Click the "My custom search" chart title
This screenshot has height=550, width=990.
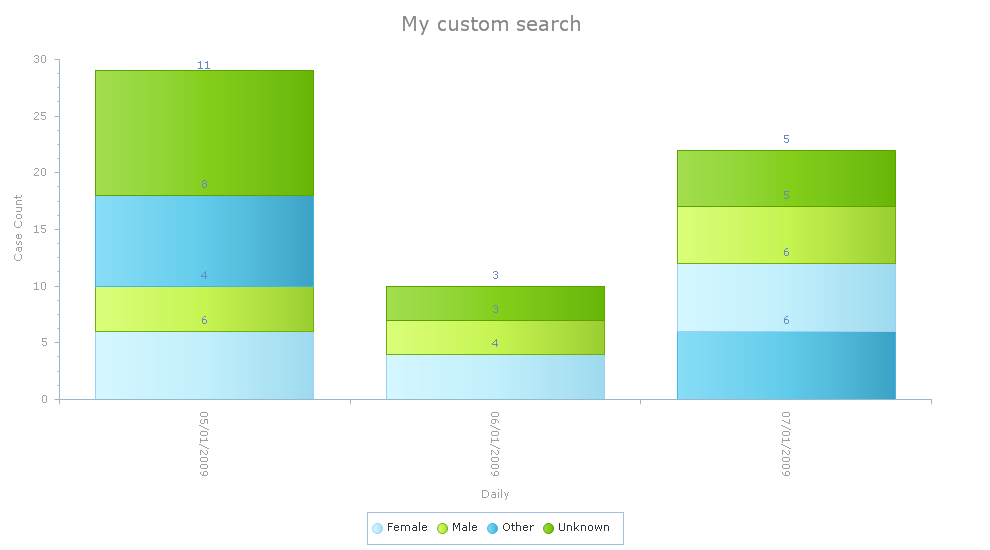point(491,24)
